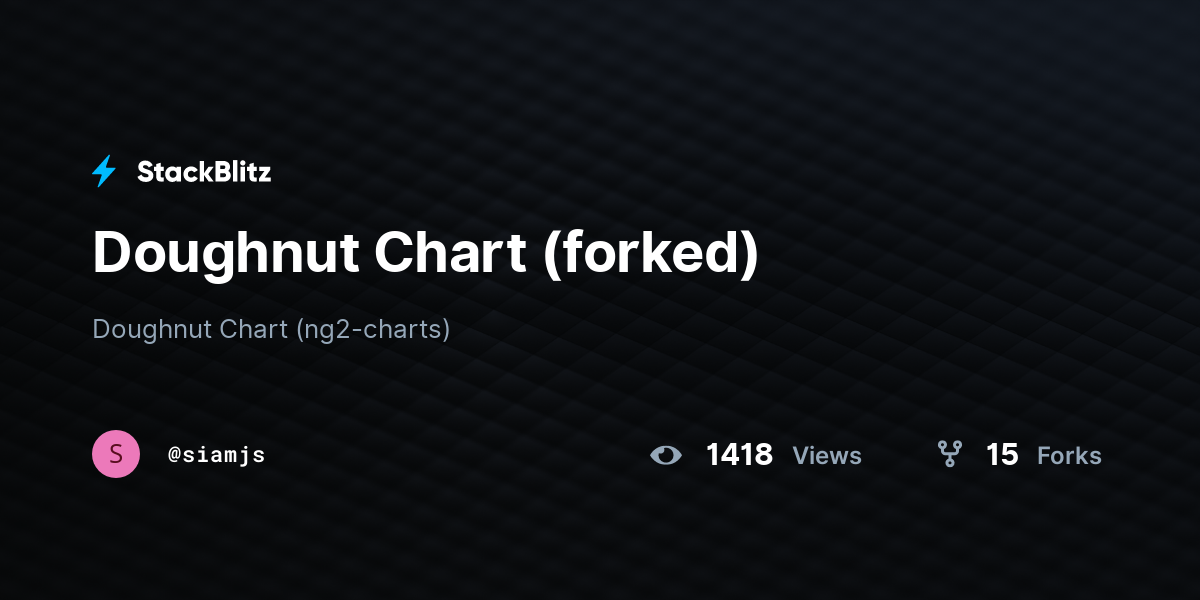
Task: Click the Views label
Action: [827, 456]
